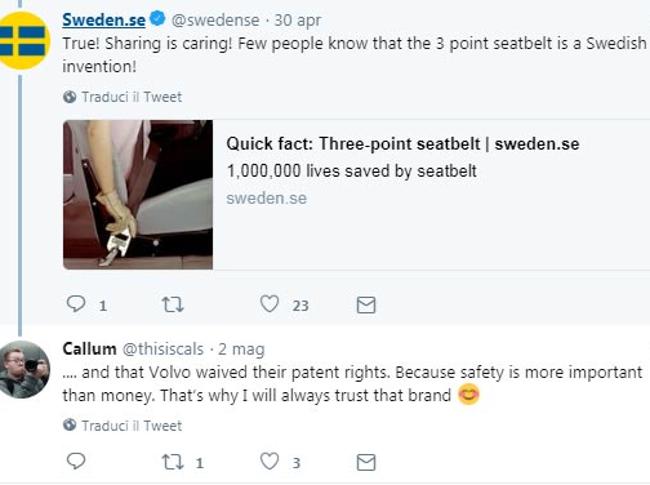Retweet the Sweden.se seatbelt tweet
The height and width of the screenshot is (485, 650).
(173, 304)
